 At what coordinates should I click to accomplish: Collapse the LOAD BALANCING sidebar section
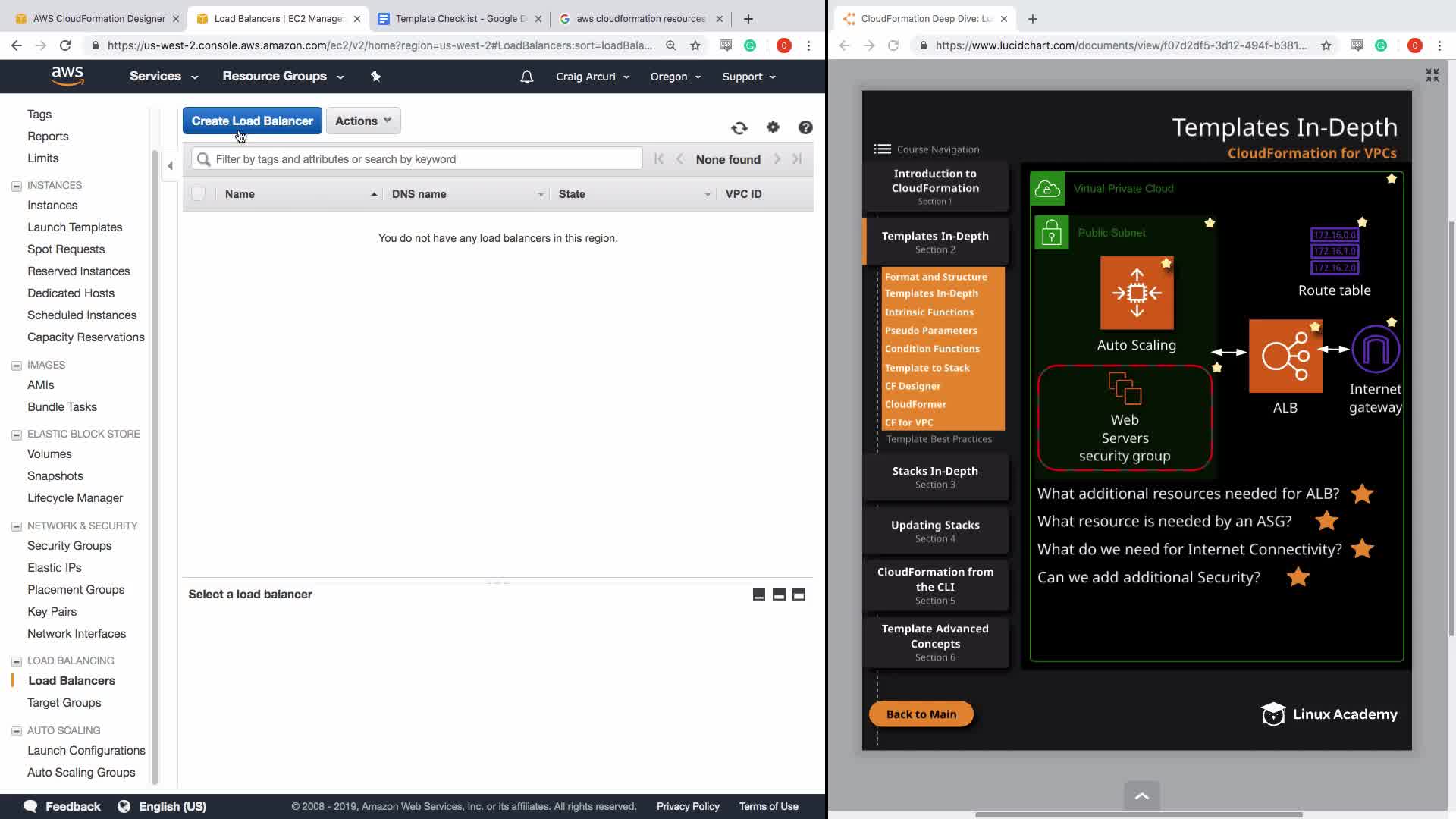17,661
